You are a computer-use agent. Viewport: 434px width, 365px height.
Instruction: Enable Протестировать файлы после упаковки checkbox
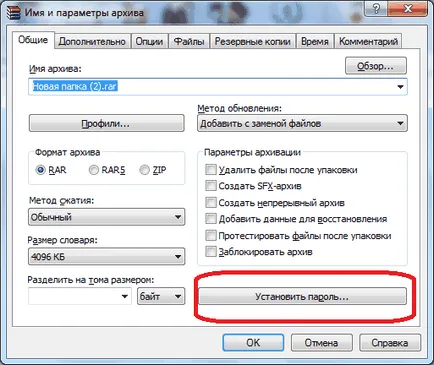211,235
